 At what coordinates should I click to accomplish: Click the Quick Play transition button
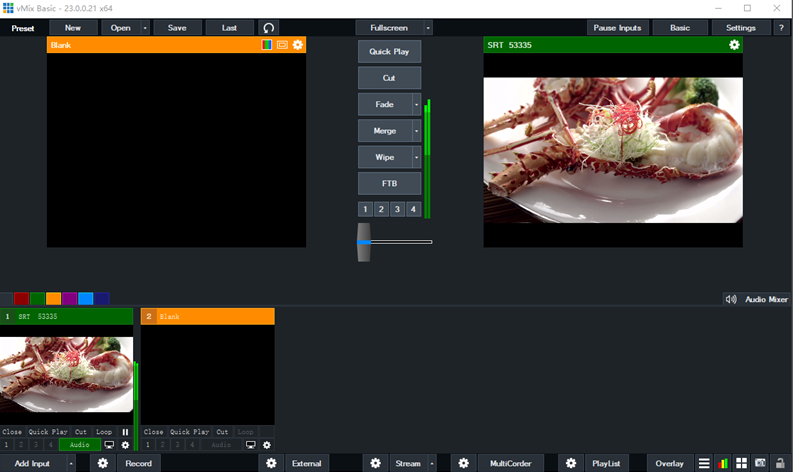[x=389, y=52]
